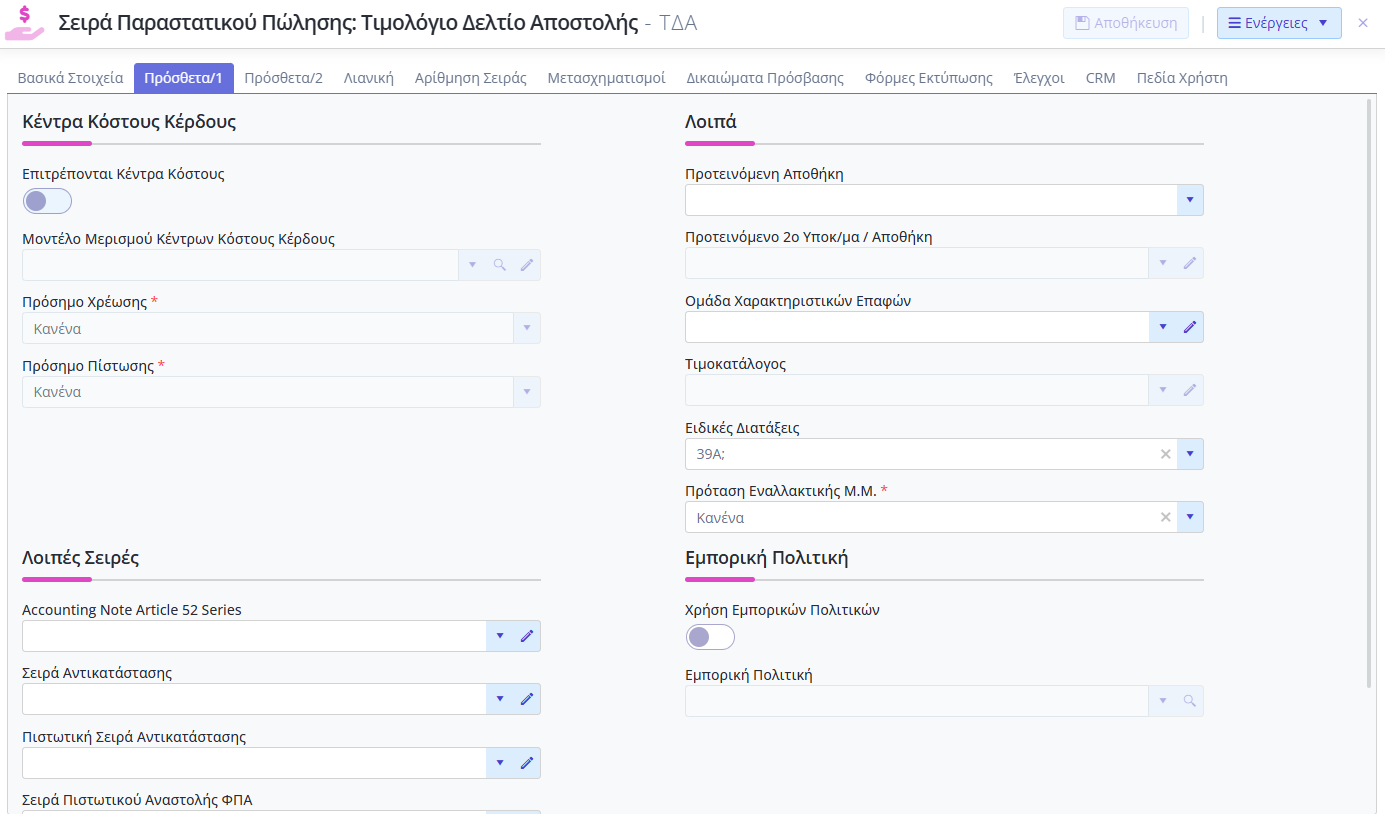
Task: Open the Σειρά Αντικατάστασης dropdown arrow
Action: [501, 699]
